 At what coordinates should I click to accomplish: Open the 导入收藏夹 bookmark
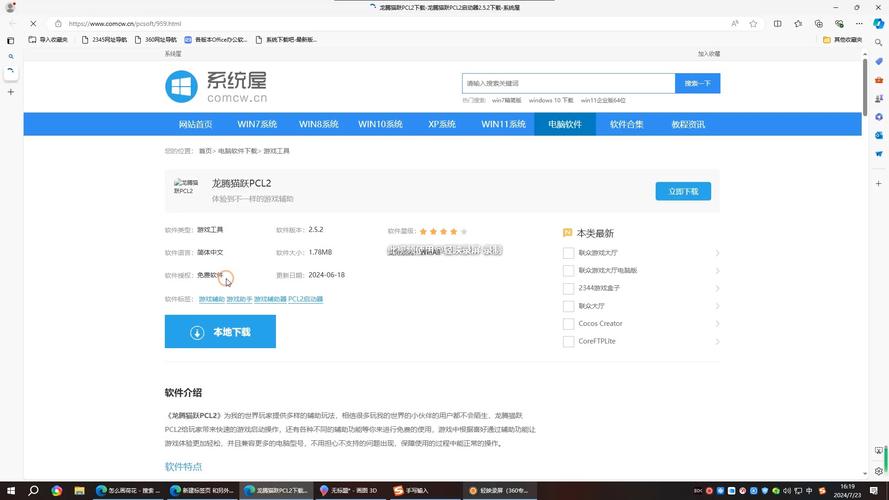tap(48, 40)
